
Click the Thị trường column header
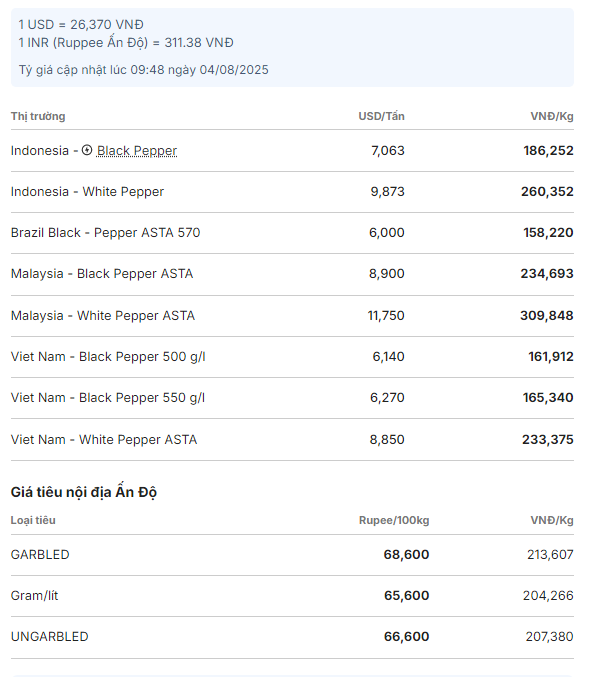pyautogui.click(x=38, y=116)
